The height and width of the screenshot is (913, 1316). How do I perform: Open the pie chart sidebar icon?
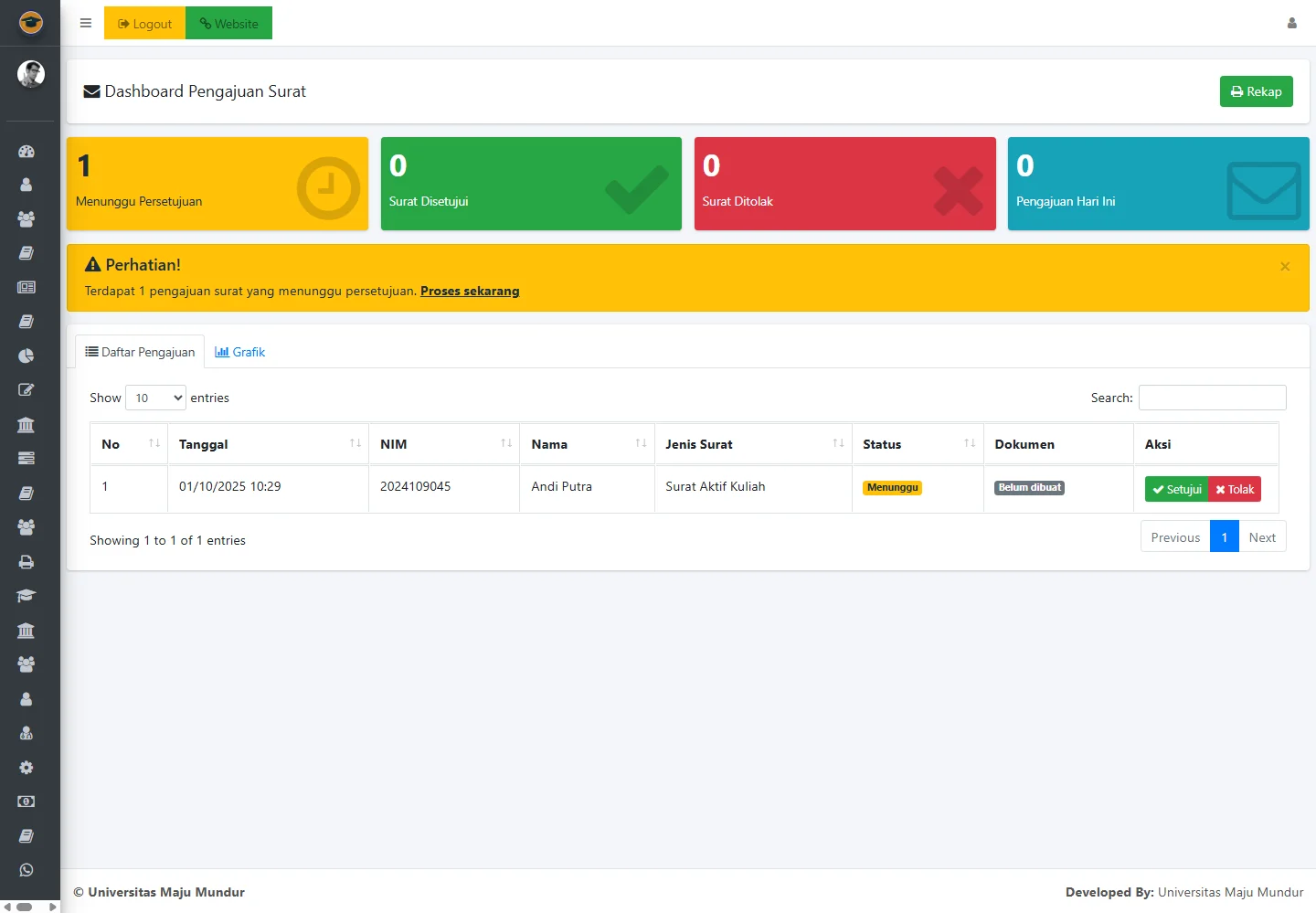pos(27,356)
